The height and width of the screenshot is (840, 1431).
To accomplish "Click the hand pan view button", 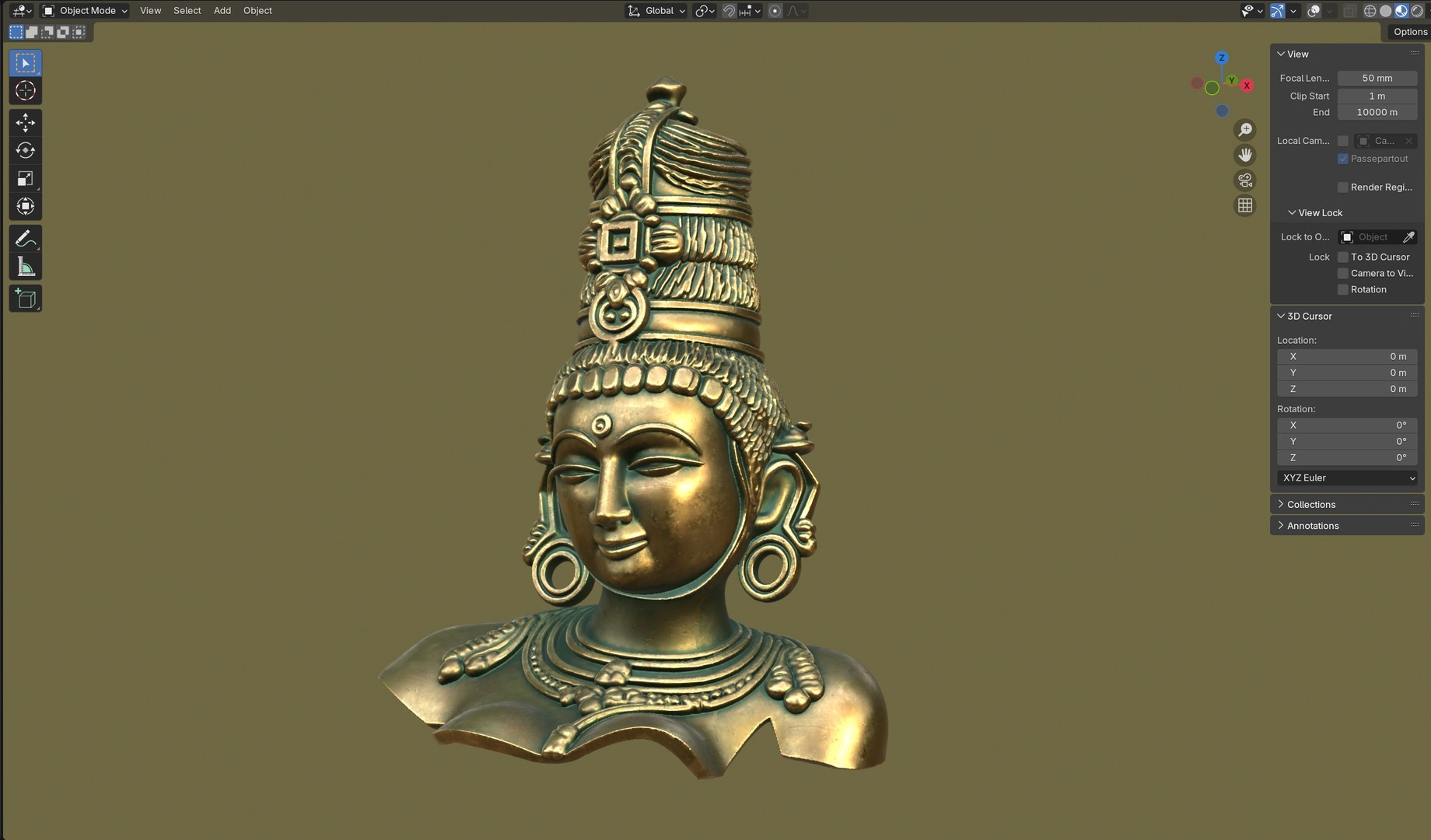I will [x=1245, y=156].
